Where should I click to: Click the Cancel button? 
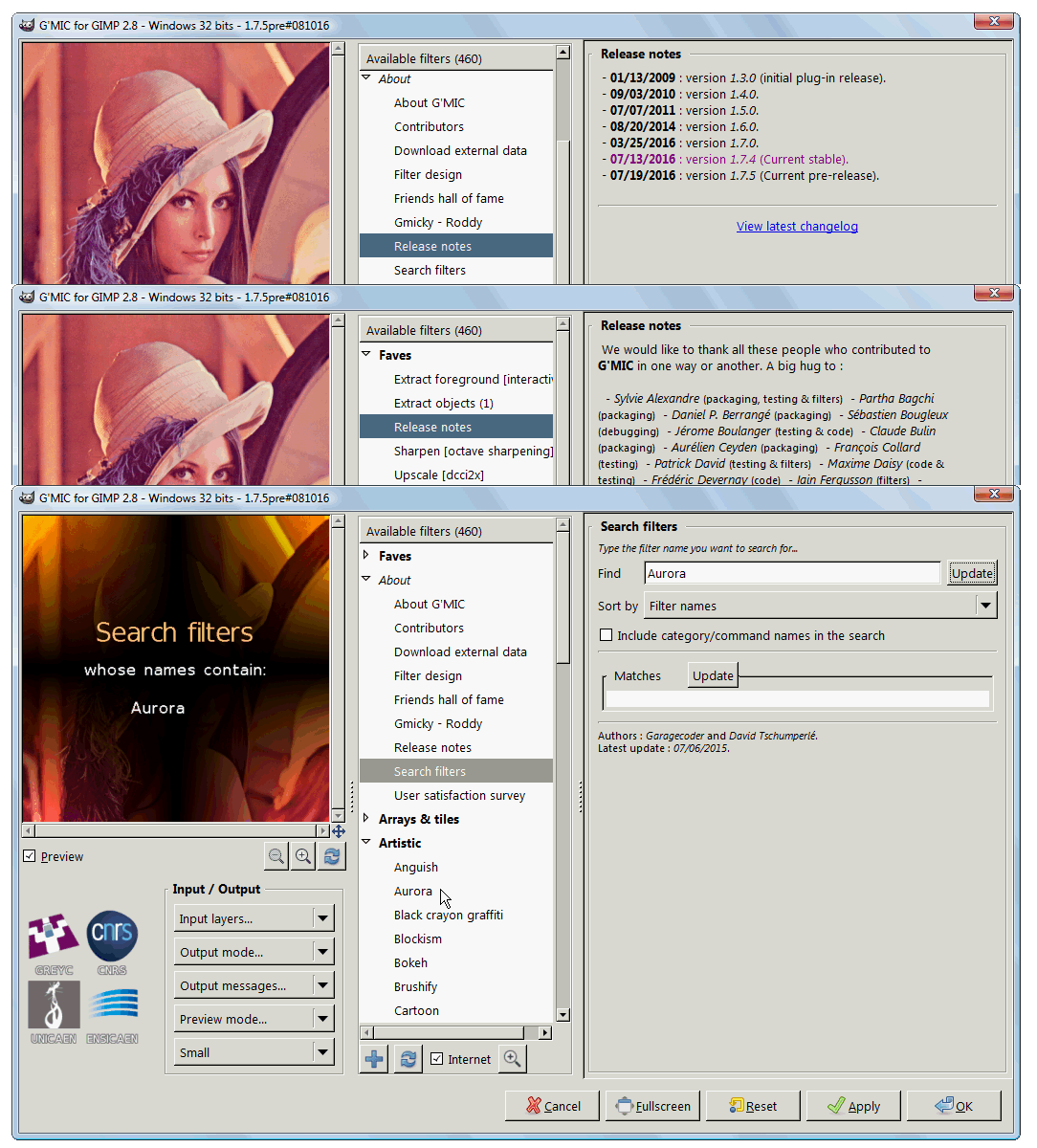553,1106
